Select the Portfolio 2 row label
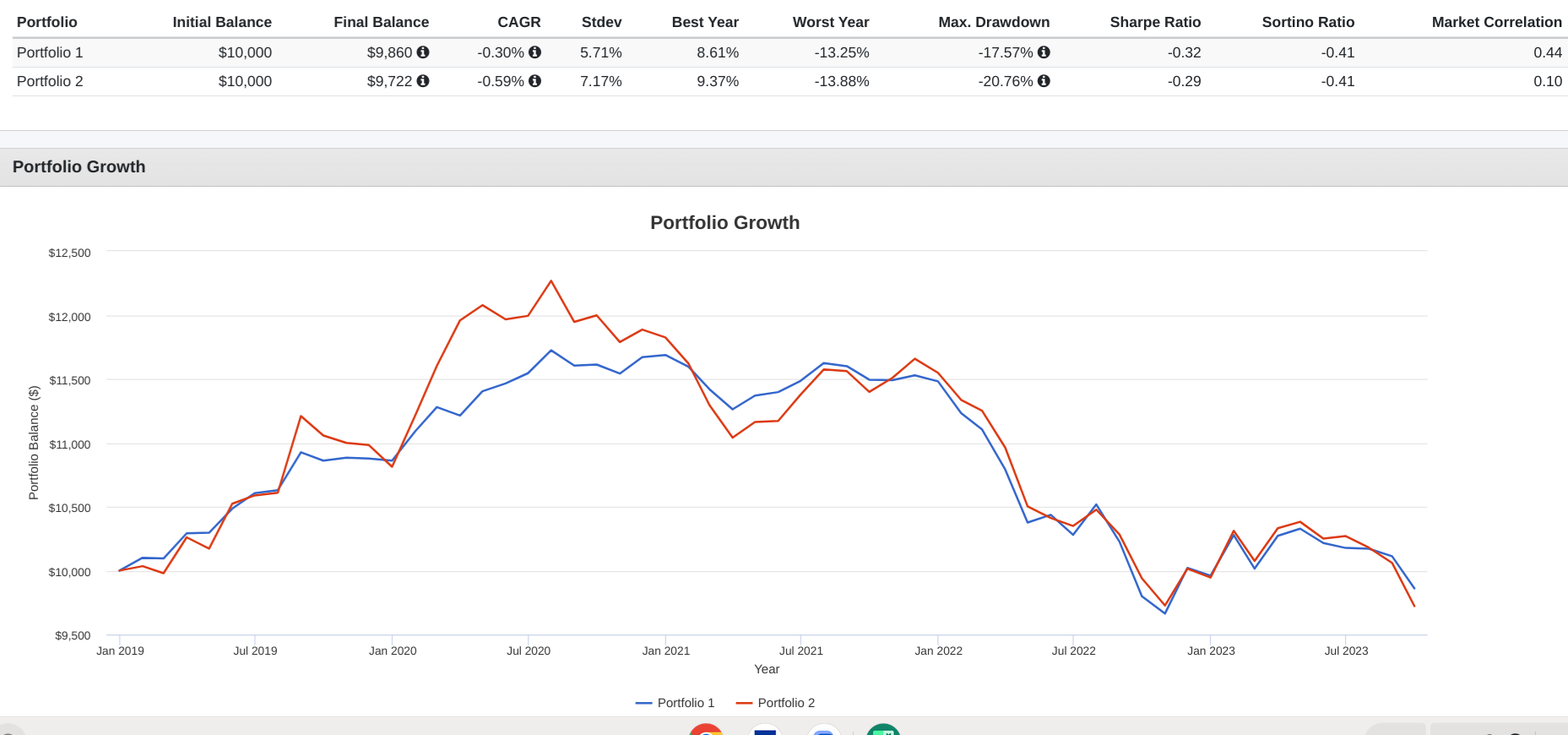1568x735 pixels. [50, 81]
